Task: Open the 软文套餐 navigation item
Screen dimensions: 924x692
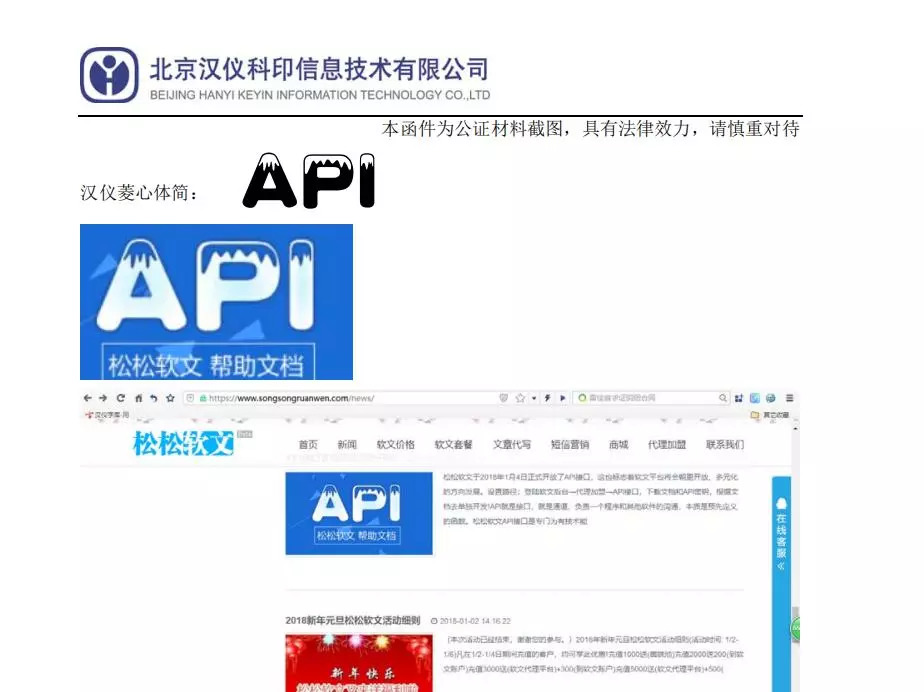Action: pyautogui.click(x=454, y=444)
